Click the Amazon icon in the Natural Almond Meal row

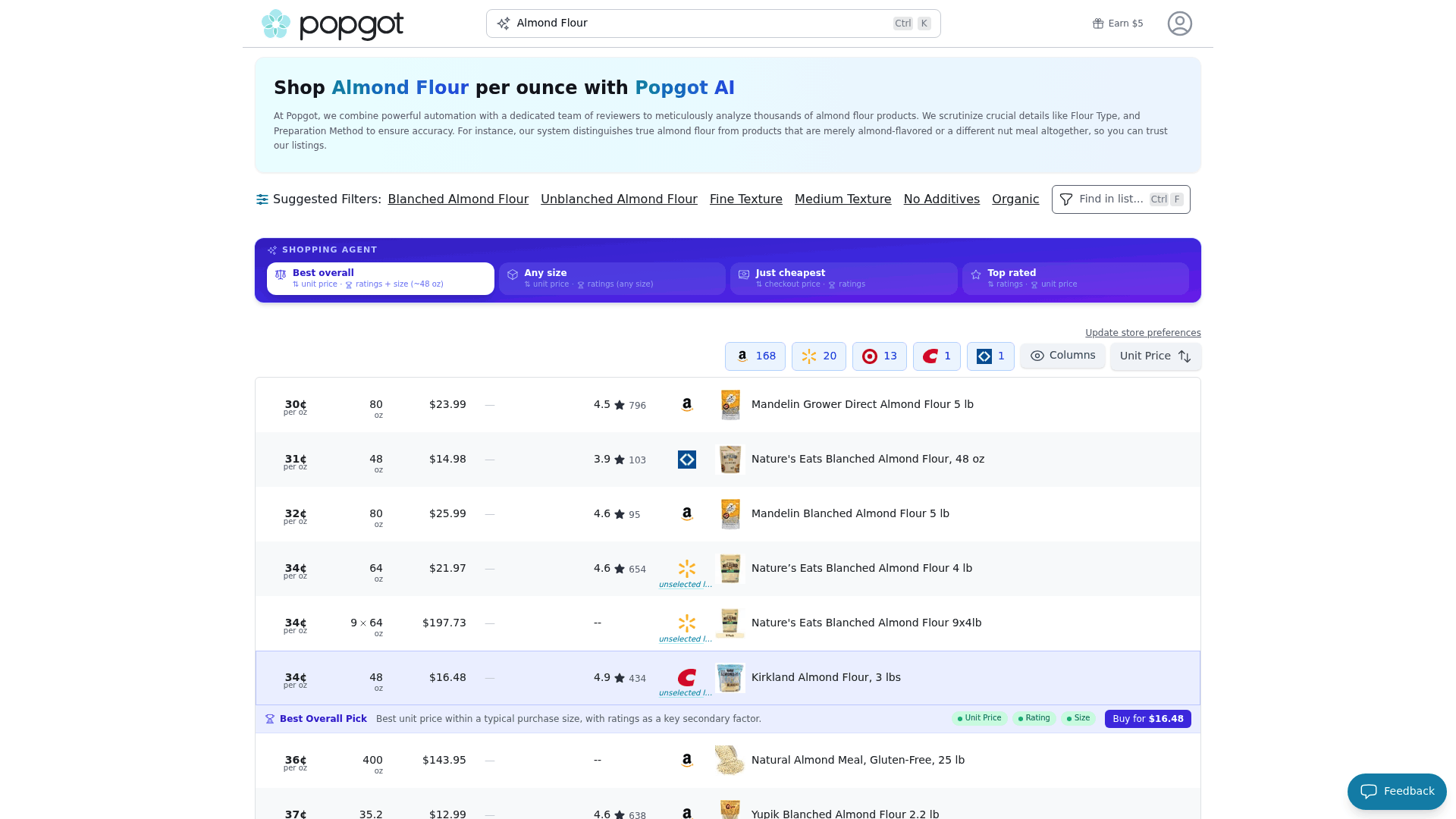click(687, 760)
